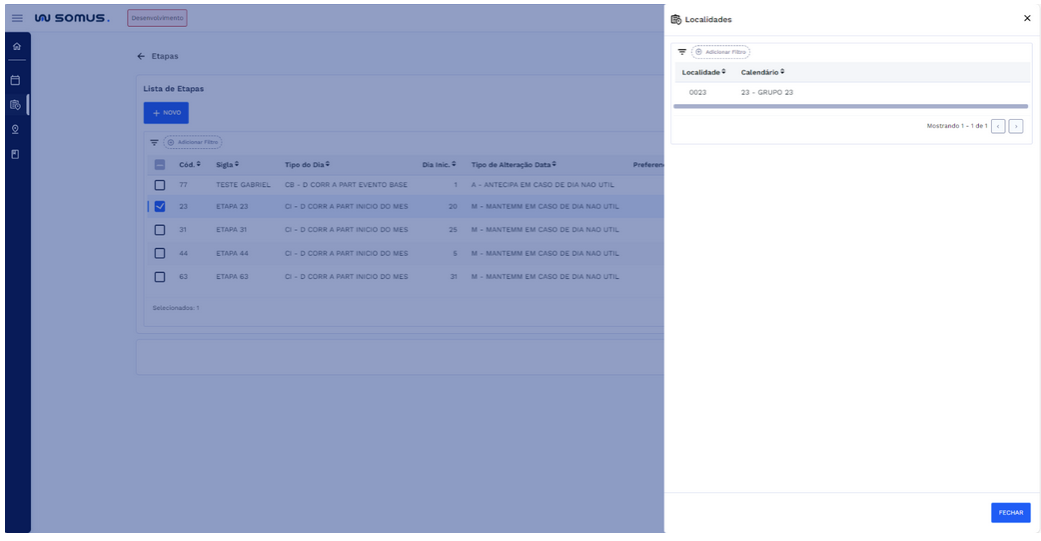Screen dimensions: 1041x541
Task: Toggle the select-all checkbox in table header
Action: coord(159,164)
